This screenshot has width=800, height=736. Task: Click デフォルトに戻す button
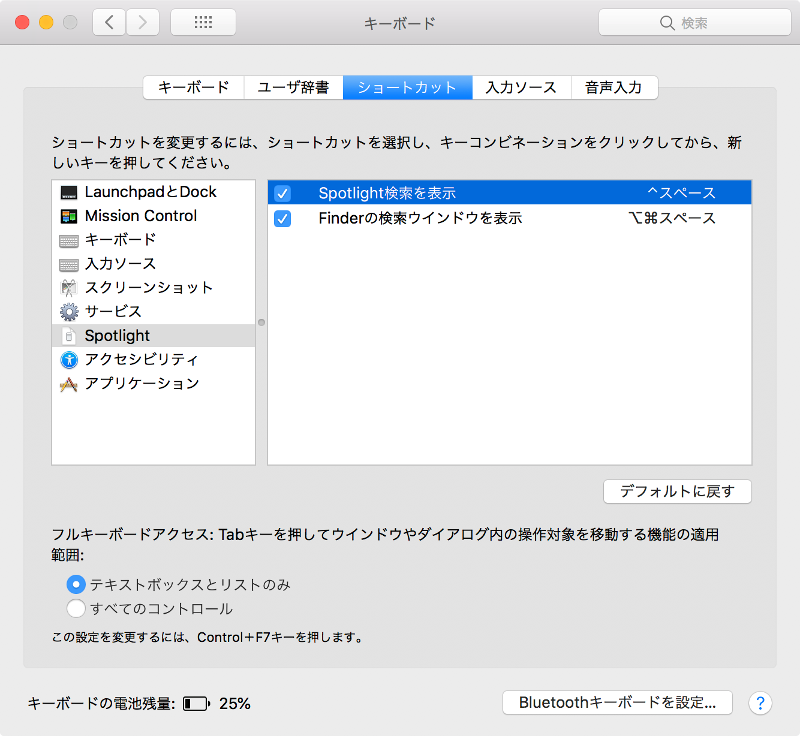coord(677,492)
